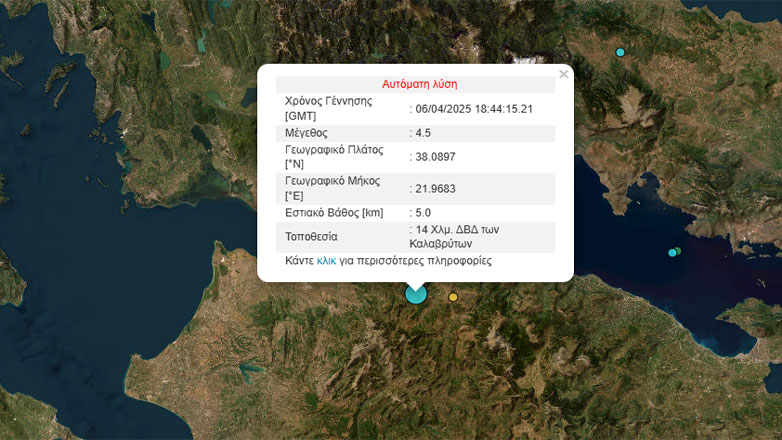Click the 'Γεωγραφικό Μήκος [°E]' label
Viewport: 782px width, 440px height.
[333, 189]
